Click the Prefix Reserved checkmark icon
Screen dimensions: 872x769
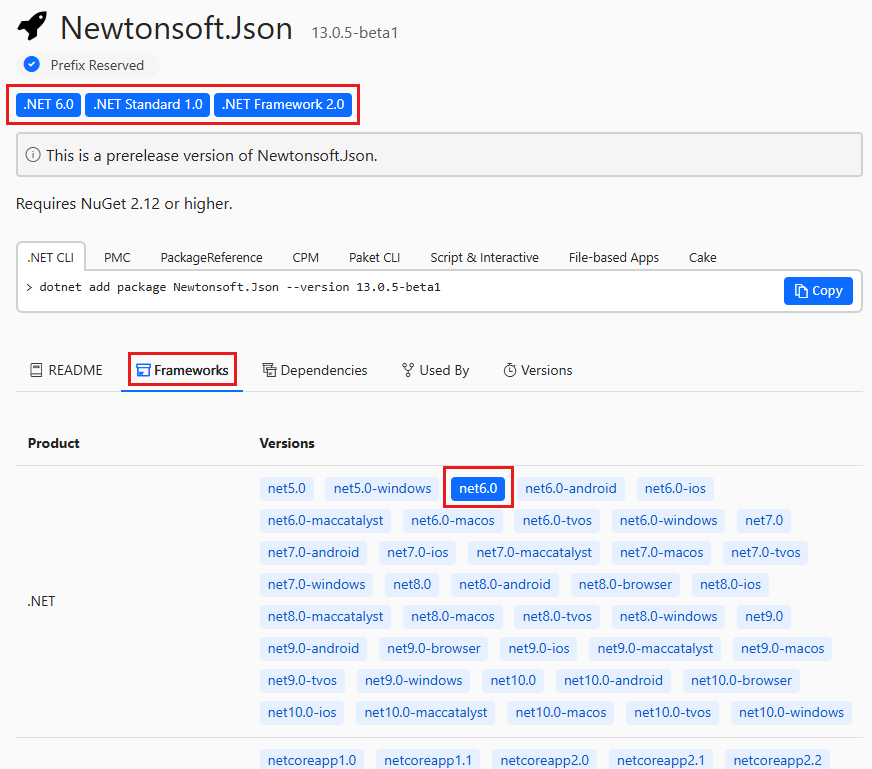32,65
